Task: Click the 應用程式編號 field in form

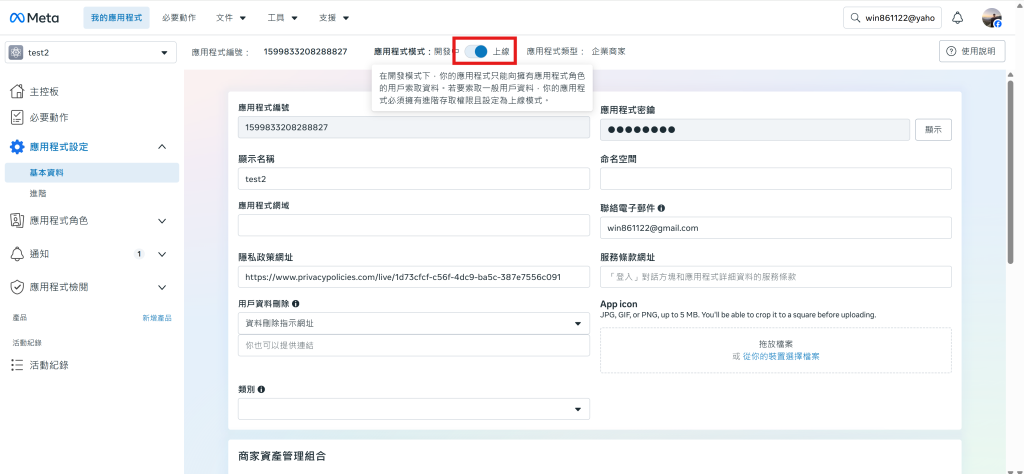Action: tap(414, 127)
